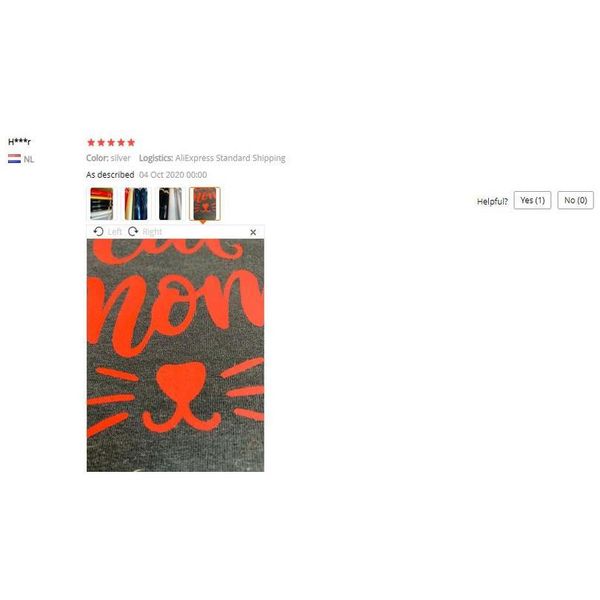Click the rotate left arrow icon
This screenshot has width=600, height=600.
pyautogui.click(x=98, y=232)
